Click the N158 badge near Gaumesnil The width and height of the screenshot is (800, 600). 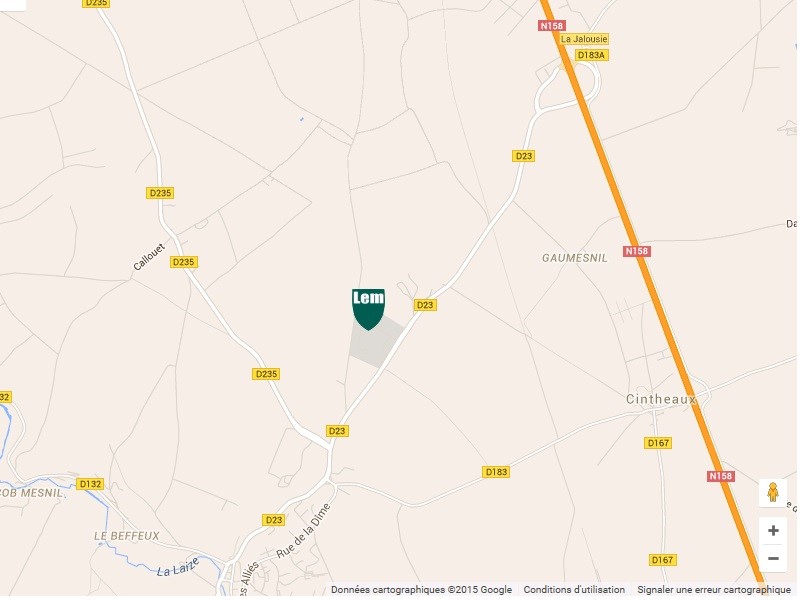click(637, 252)
